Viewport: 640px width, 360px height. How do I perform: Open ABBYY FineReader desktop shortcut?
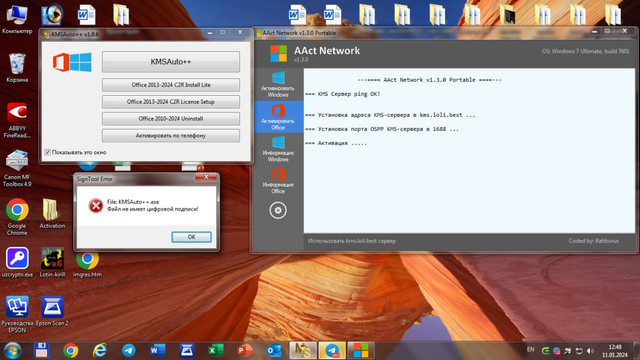[x=17, y=120]
